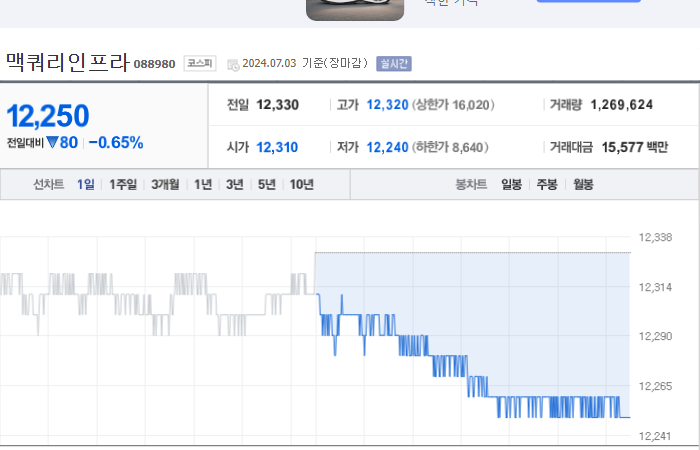Image resolution: width=700 pixels, height=450 pixels.
Task: Open the 일봉 candlestick chart
Action: tap(512, 184)
